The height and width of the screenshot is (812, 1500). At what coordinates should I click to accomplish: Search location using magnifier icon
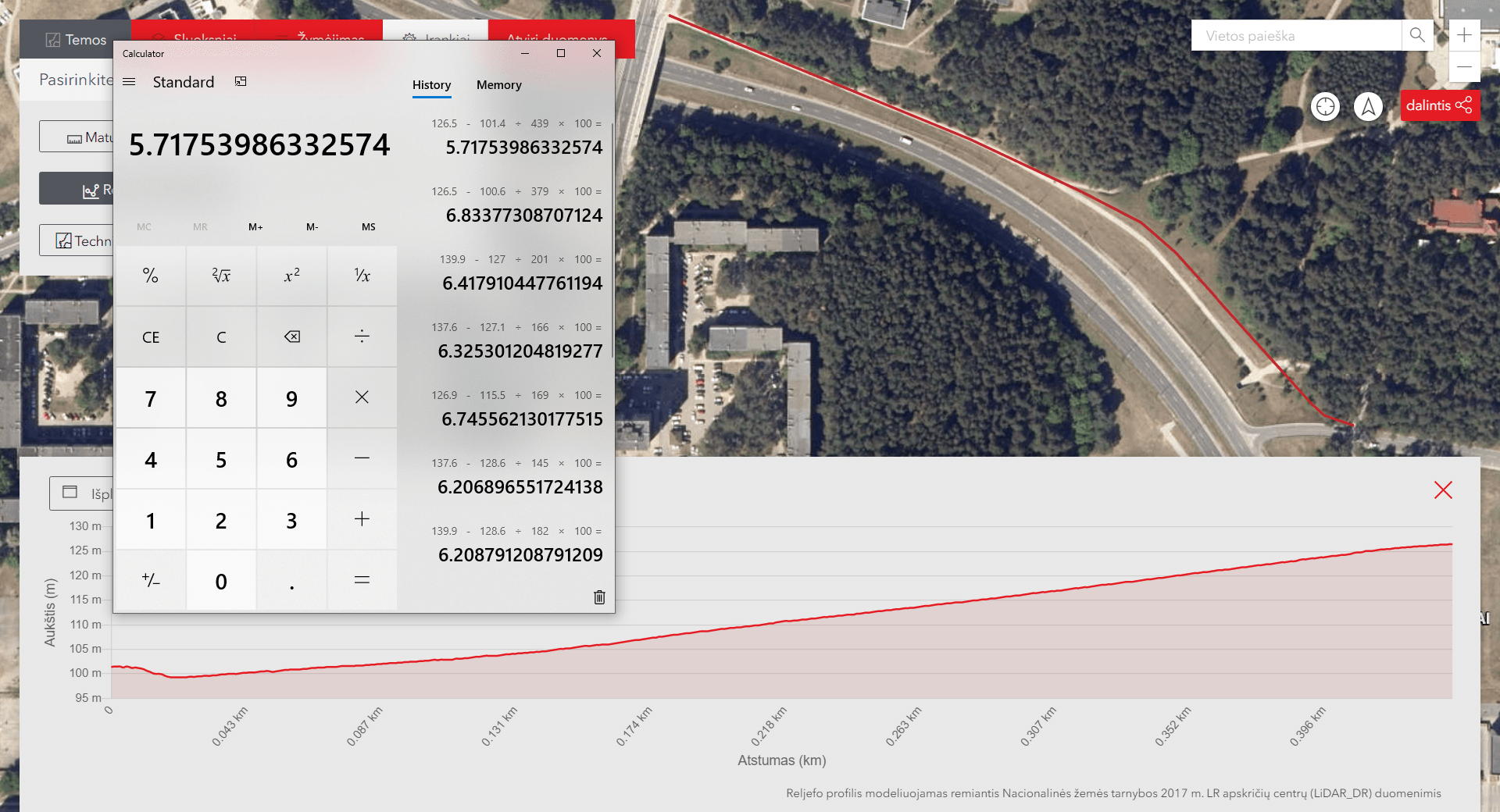1417,35
